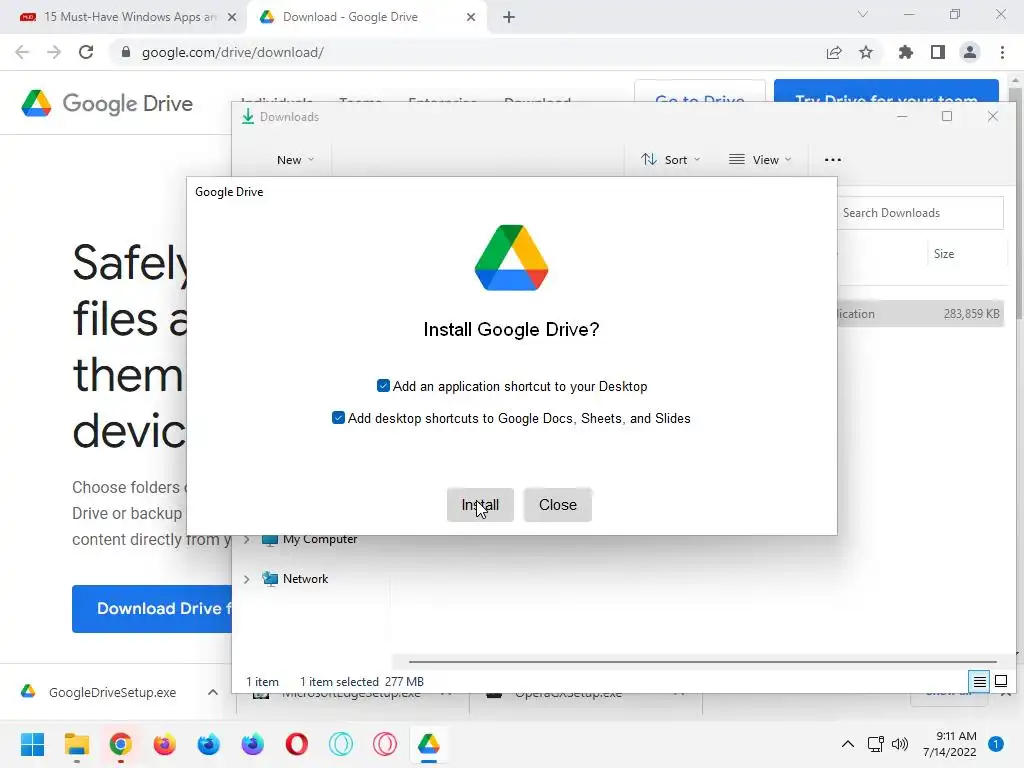
Task: Click the Size column header in Downloads
Action: (x=944, y=254)
